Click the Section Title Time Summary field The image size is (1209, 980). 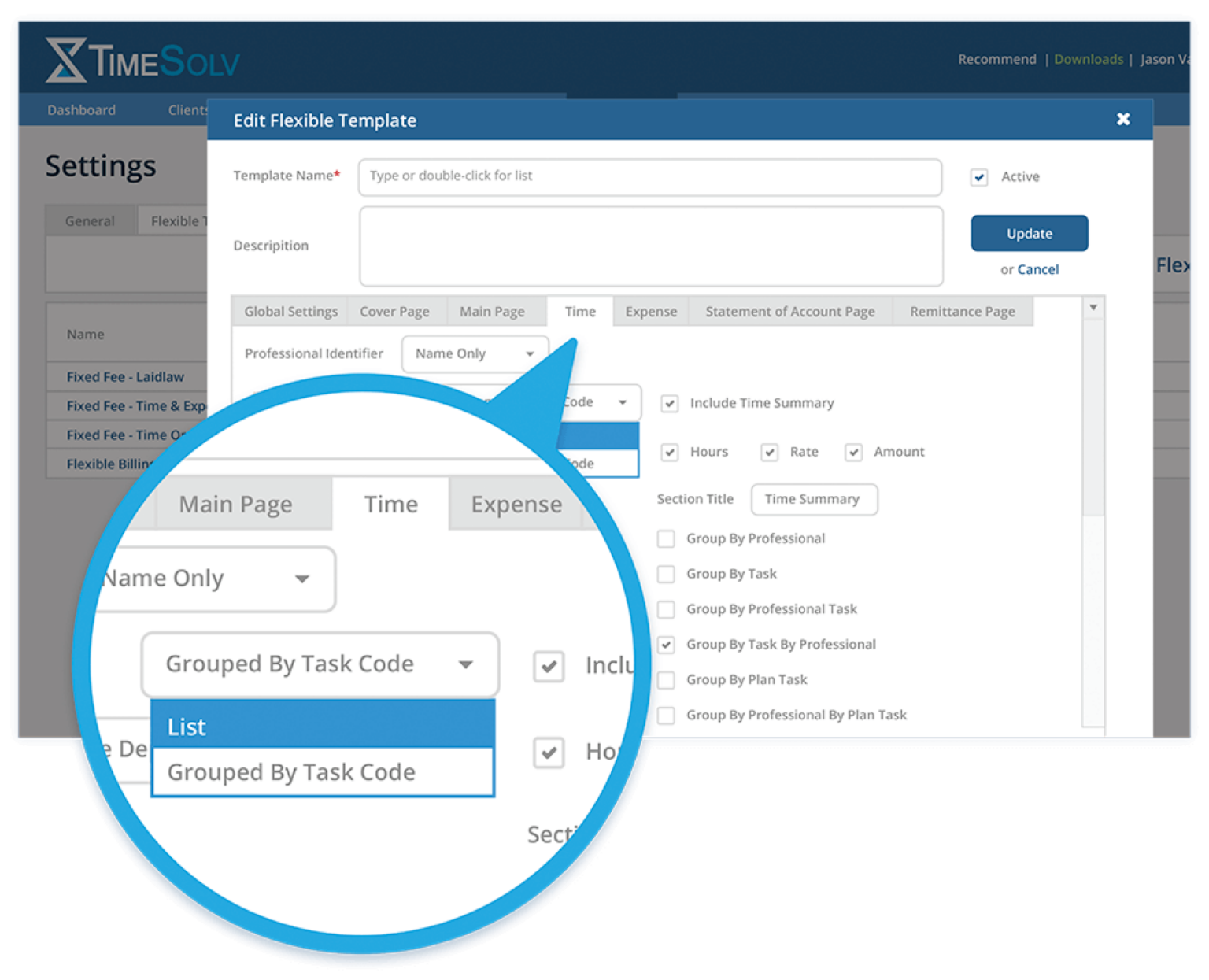813,499
